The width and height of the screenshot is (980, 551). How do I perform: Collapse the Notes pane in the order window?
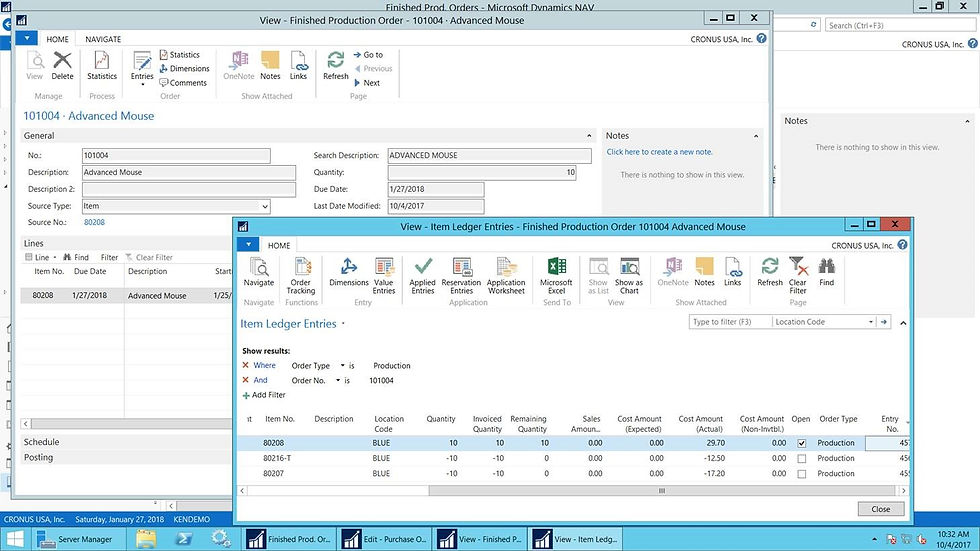pos(756,136)
